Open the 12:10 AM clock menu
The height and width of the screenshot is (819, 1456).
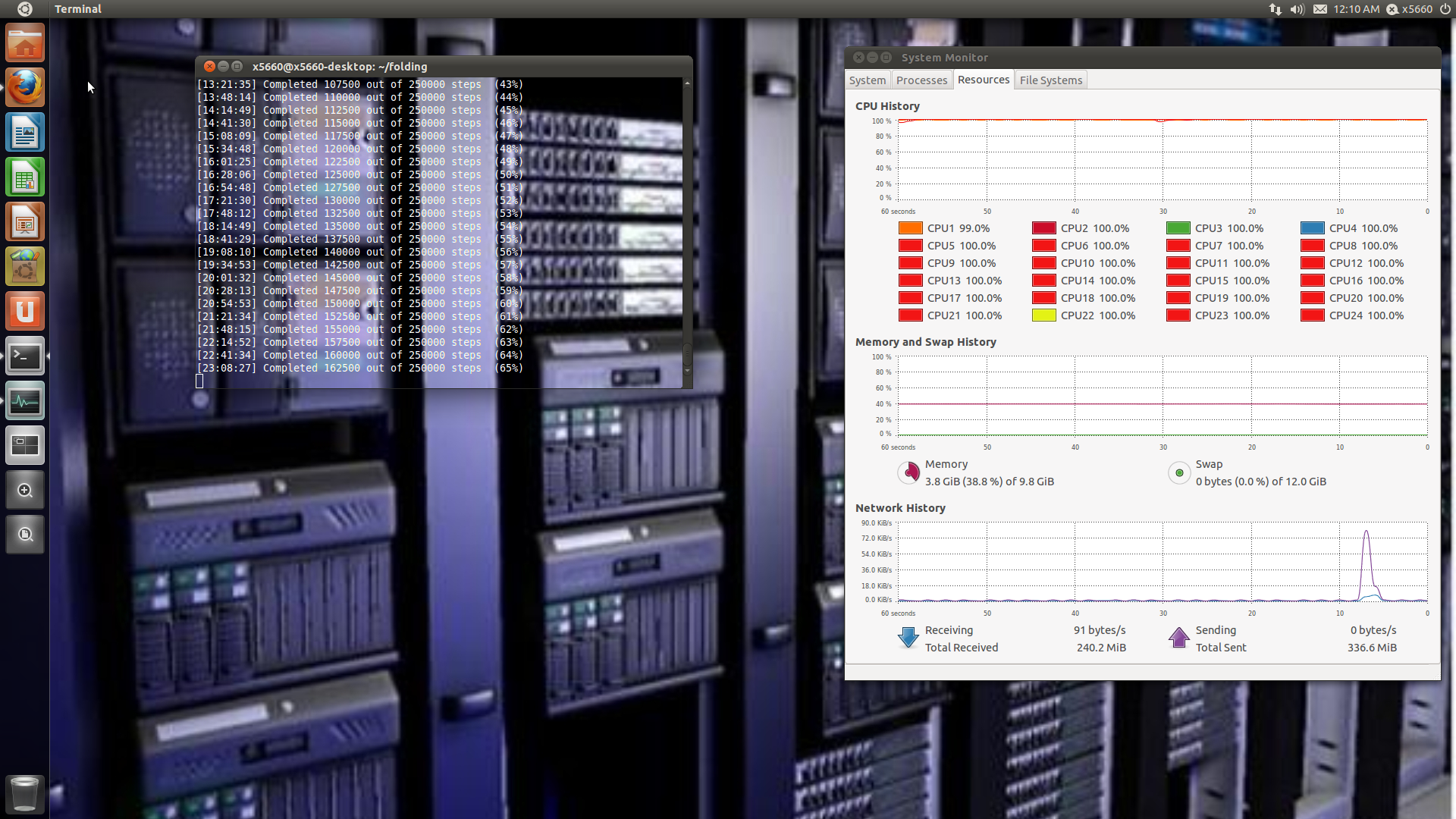coord(1357,9)
